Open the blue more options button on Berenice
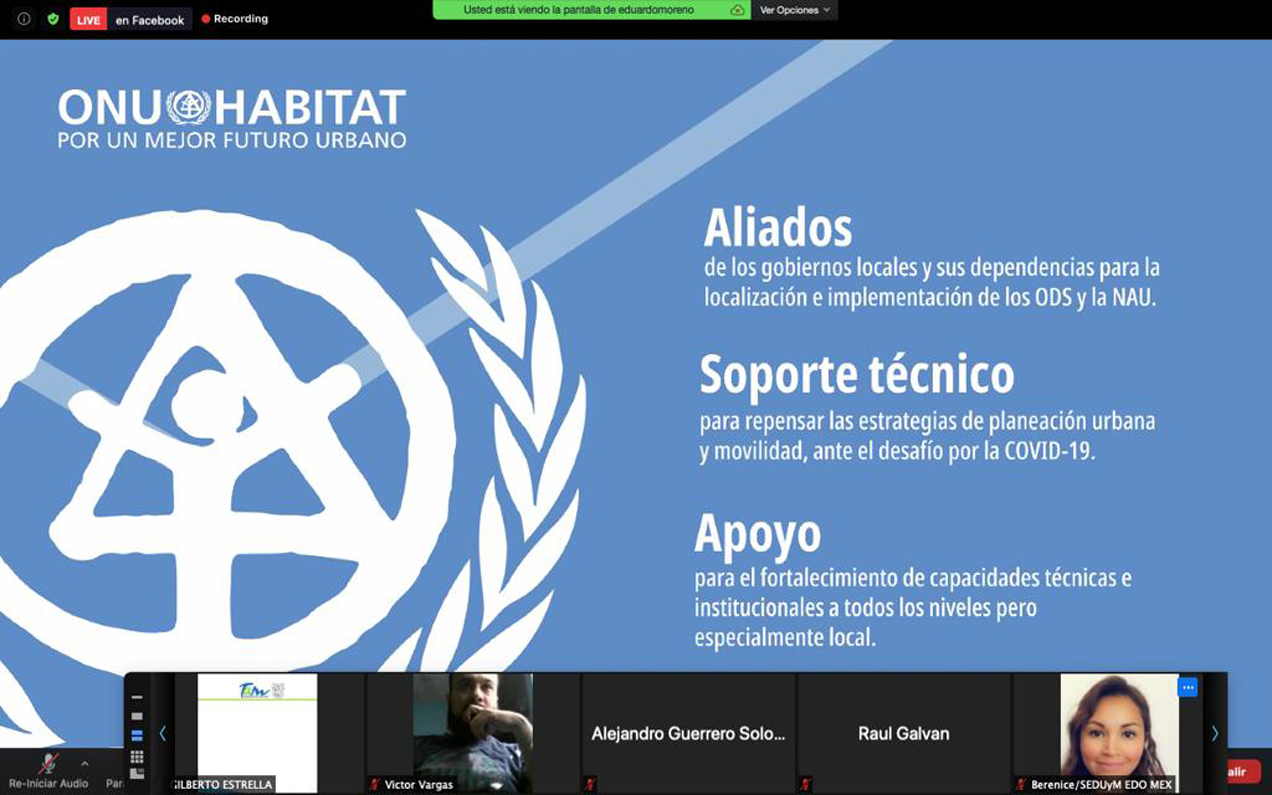 click(1187, 688)
